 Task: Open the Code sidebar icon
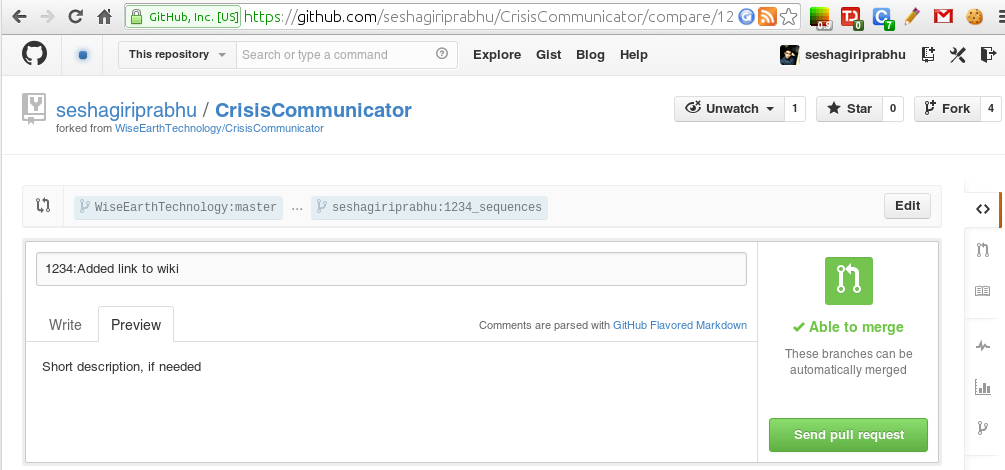(x=983, y=209)
